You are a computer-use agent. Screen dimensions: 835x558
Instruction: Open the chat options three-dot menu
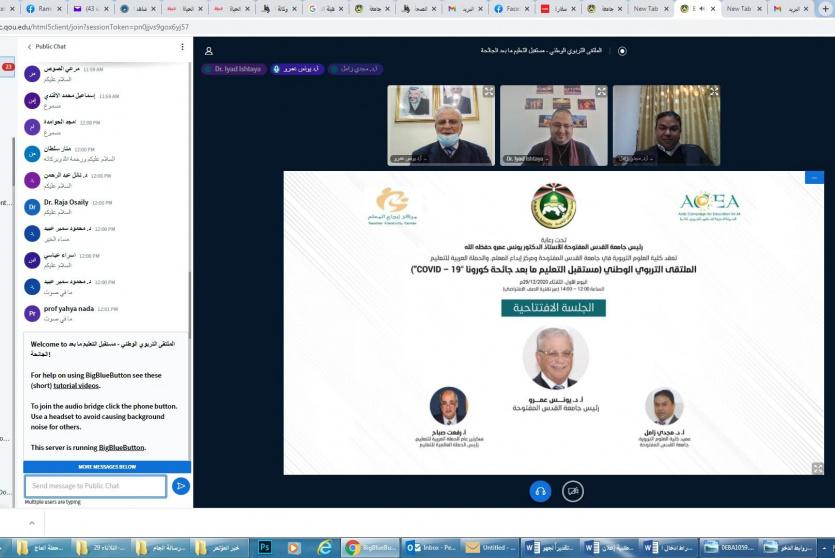point(182,47)
